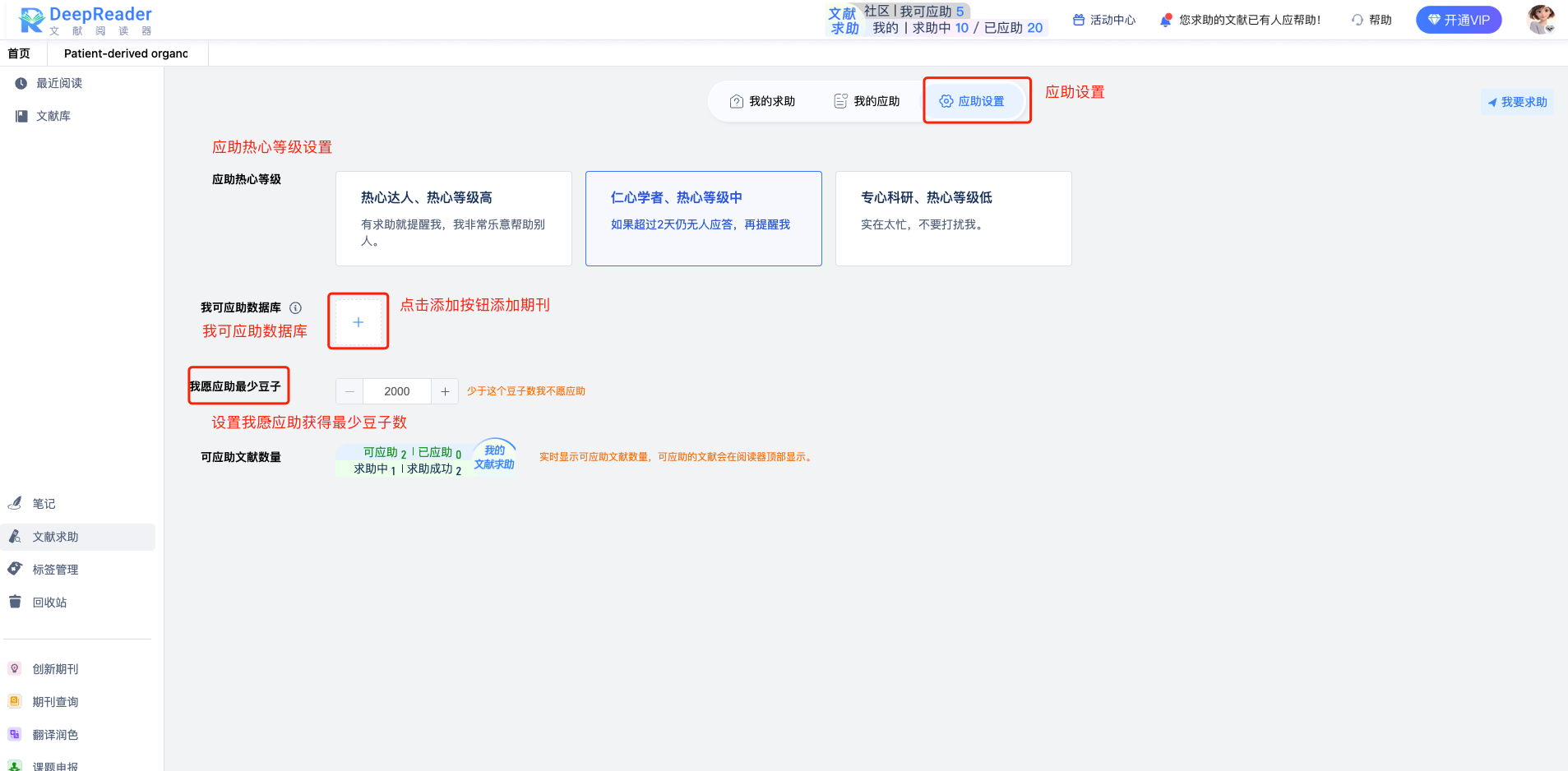Switch to 我的求助 tab
Screen dimensions: 1568x771
pyautogui.click(x=762, y=101)
